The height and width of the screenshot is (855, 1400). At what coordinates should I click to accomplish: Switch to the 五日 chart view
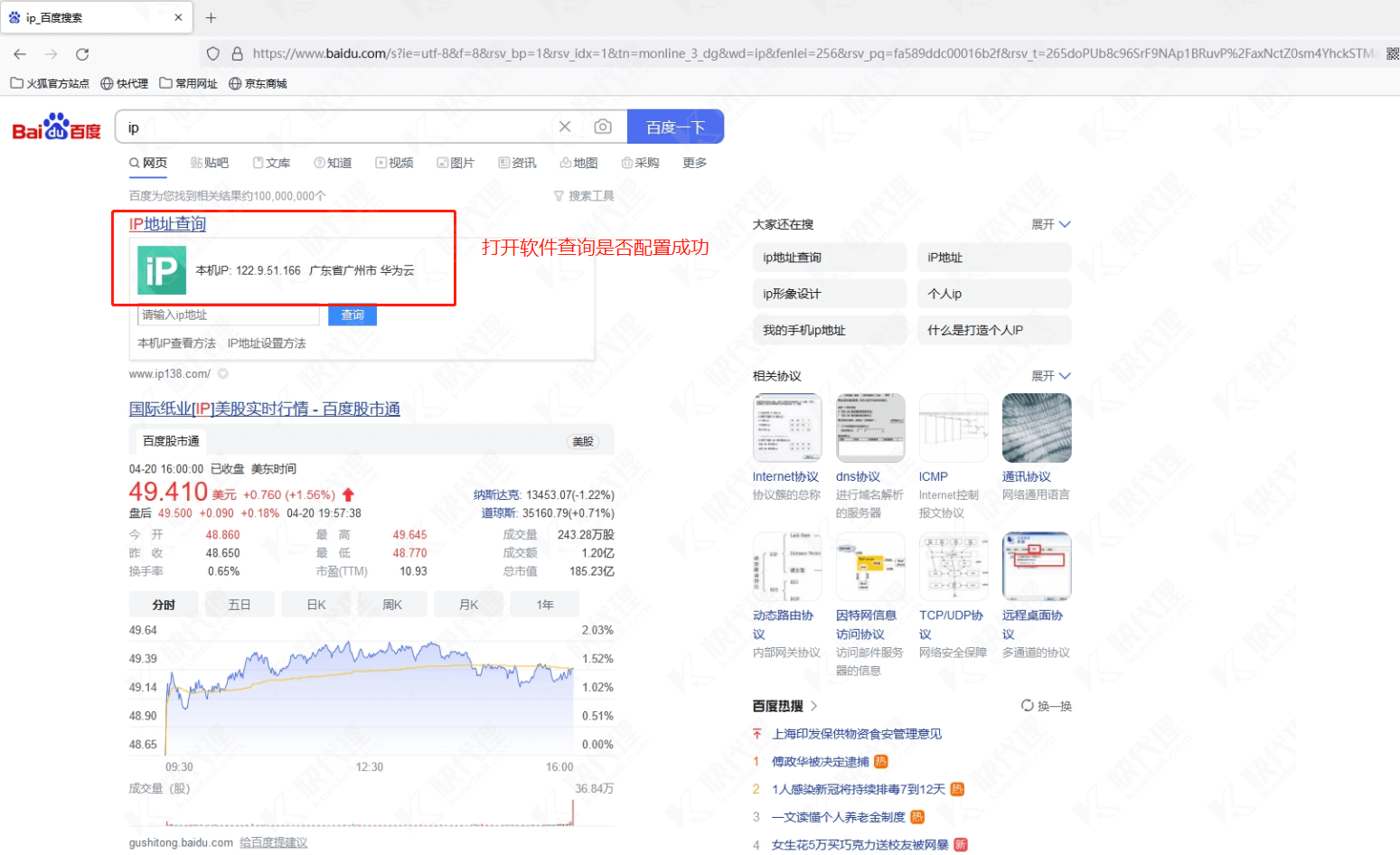(x=240, y=605)
